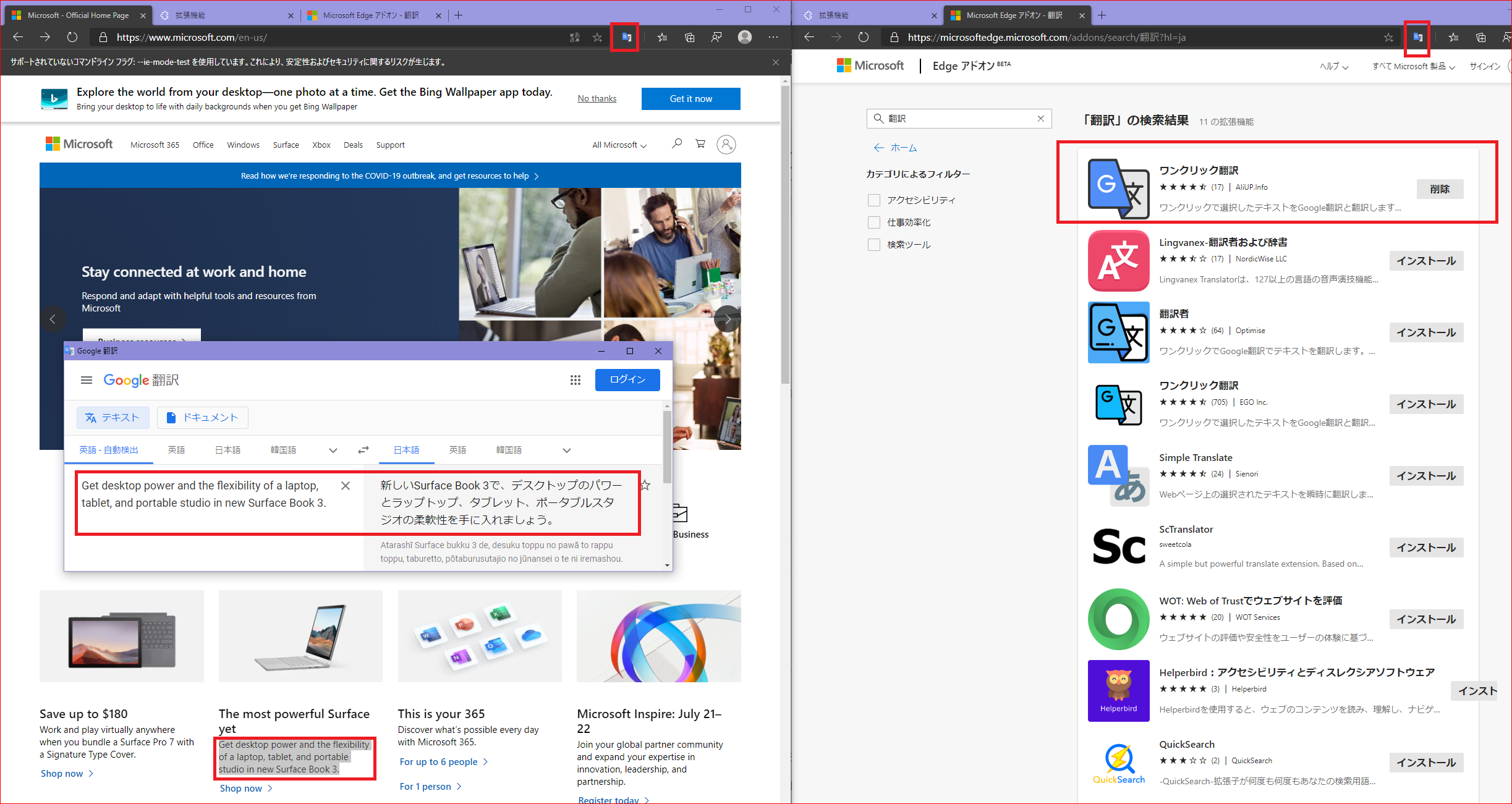Click the address bar in the left browser
This screenshot has width=1512, height=804.
point(334,38)
